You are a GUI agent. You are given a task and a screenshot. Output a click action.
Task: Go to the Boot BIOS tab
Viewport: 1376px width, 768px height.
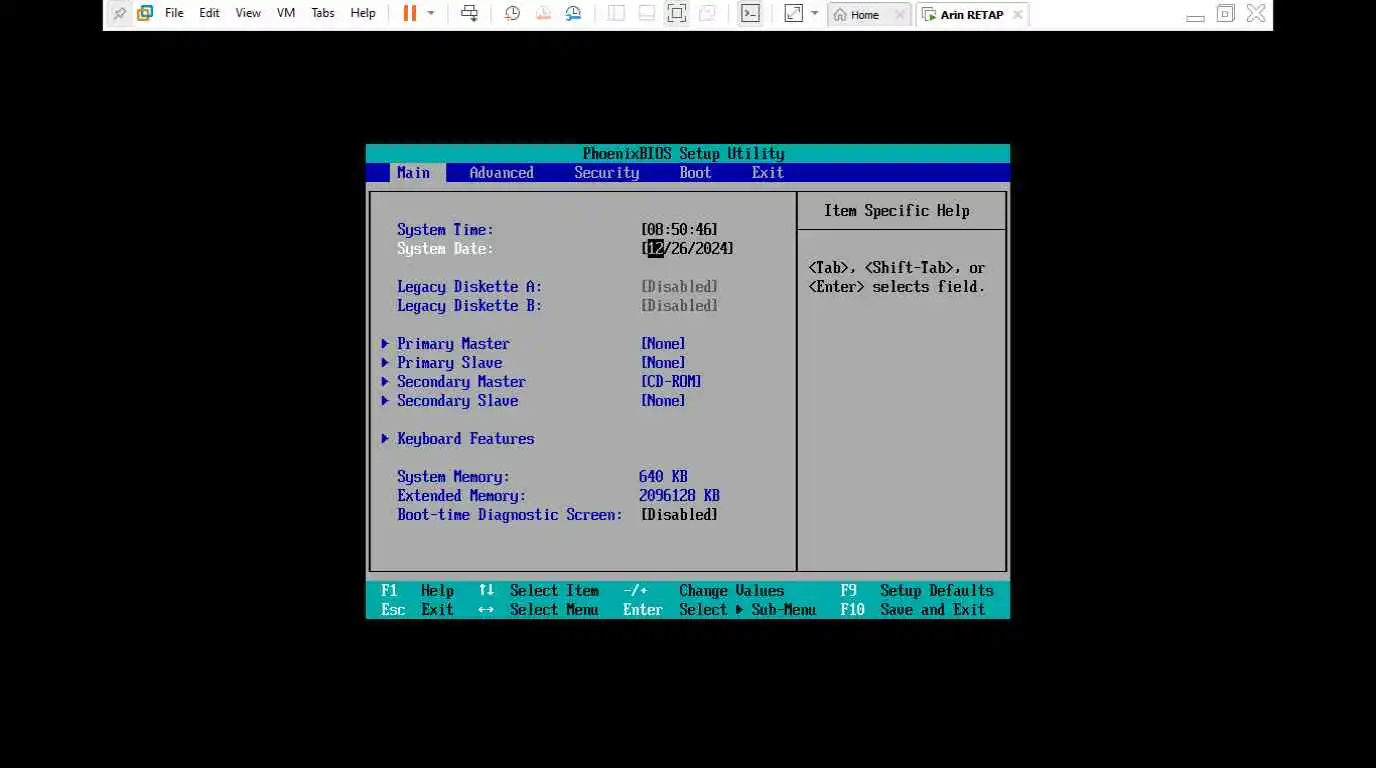pyautogui.click(x=695, y=173)
